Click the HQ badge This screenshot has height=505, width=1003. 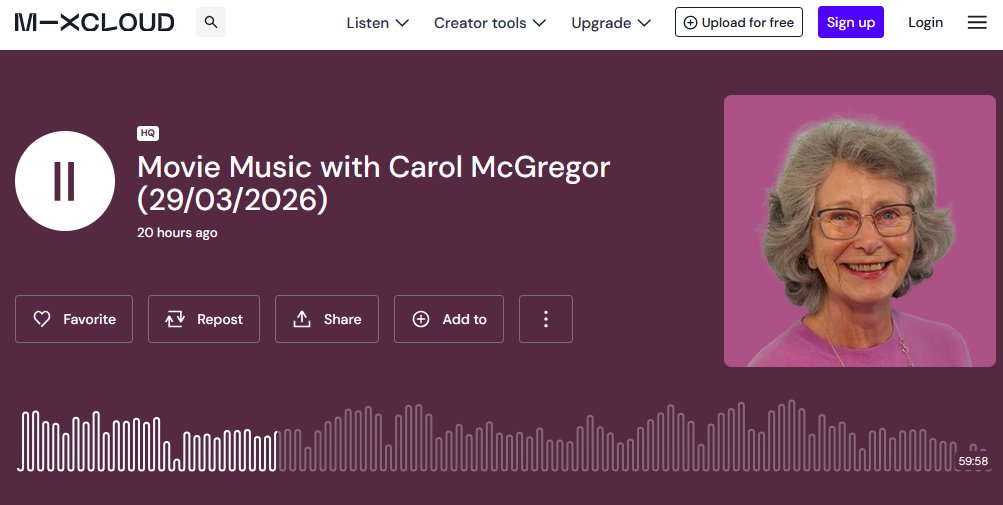(148, 133)
